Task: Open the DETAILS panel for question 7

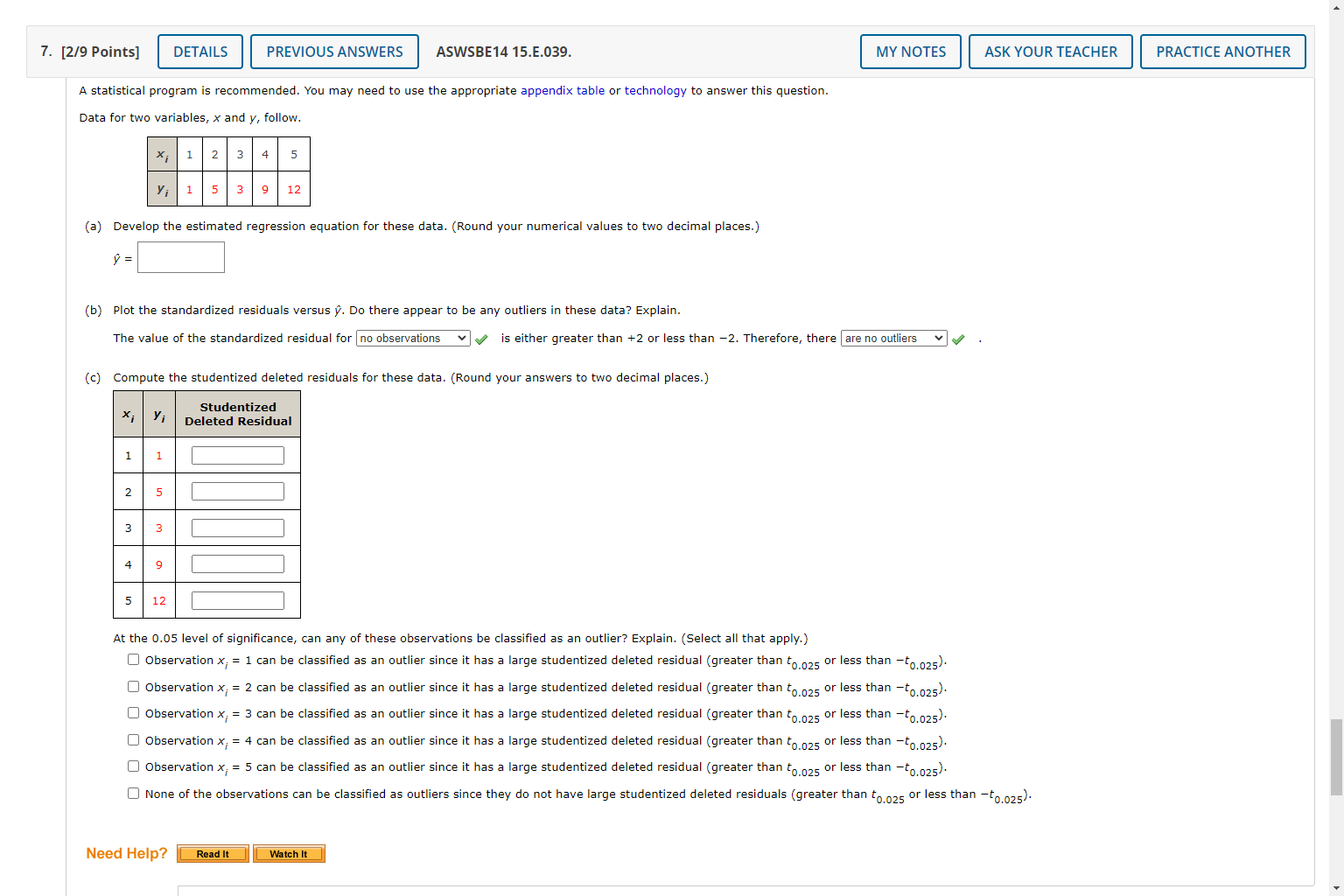Action: coord(199,51)
